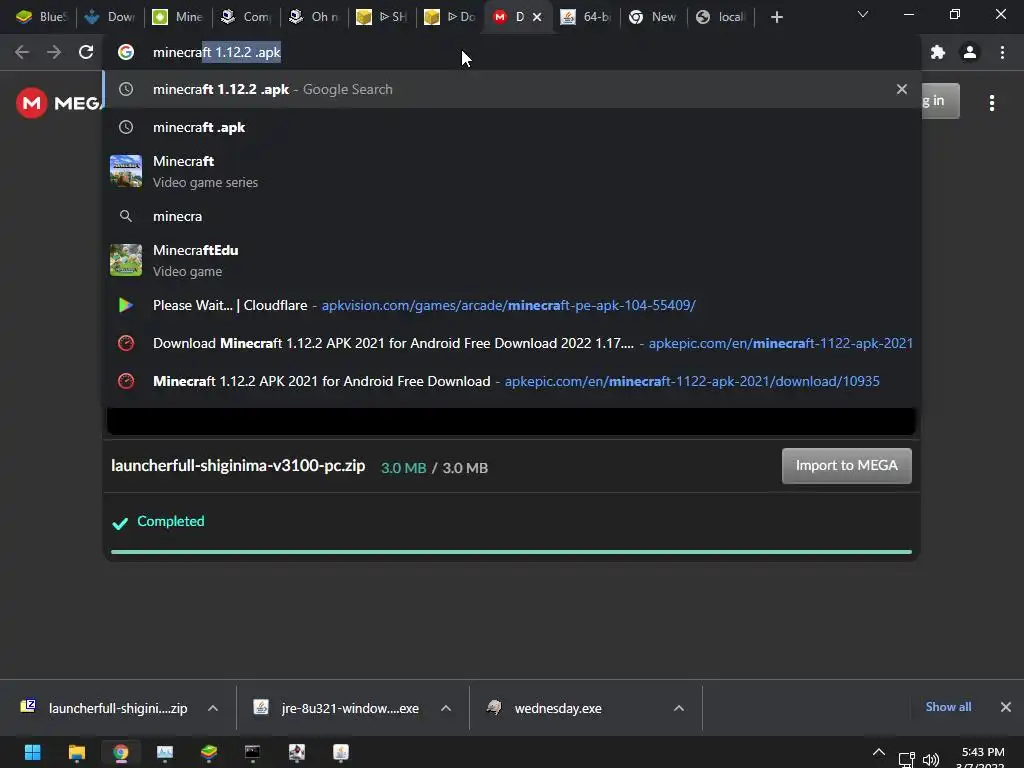This screenshot has width=1024, height=768.
Task: Switch to the 'Mine' browser tab
Action: 178,17
